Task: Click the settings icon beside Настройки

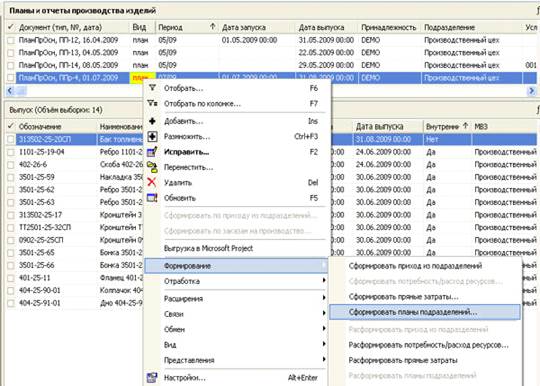Action: tap(152, 377)
